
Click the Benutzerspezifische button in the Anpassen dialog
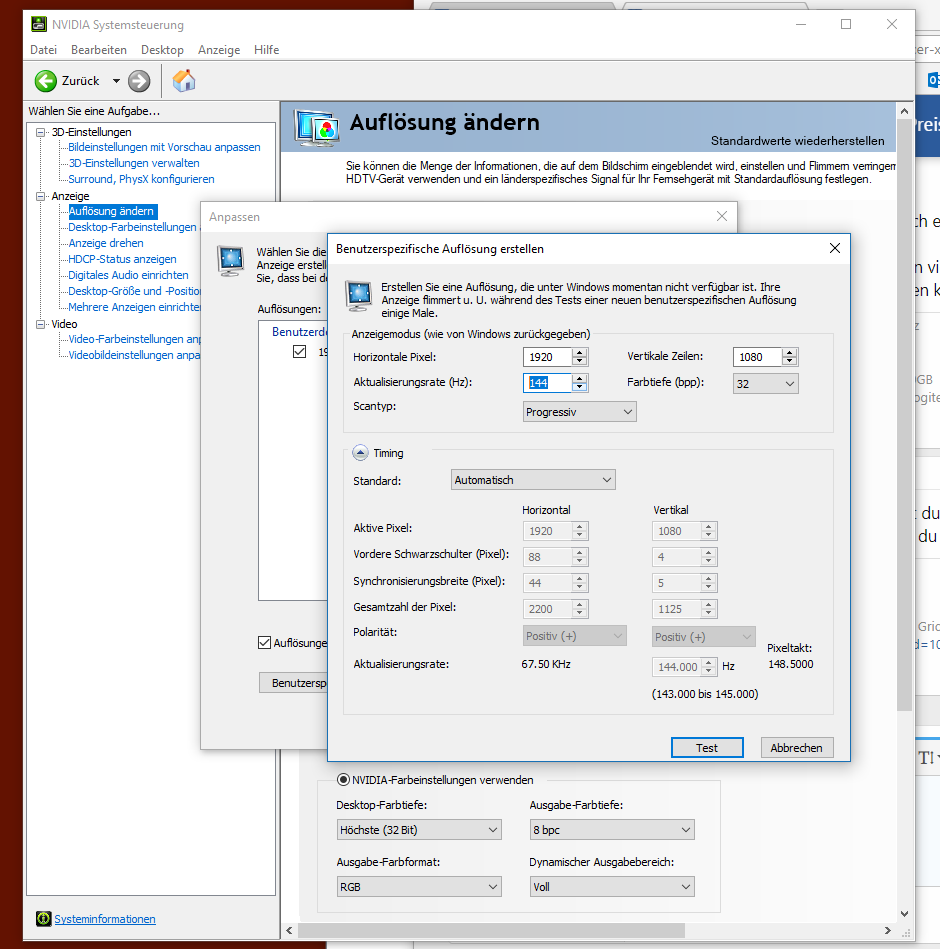pyautogui.click(x=294, y=683)
